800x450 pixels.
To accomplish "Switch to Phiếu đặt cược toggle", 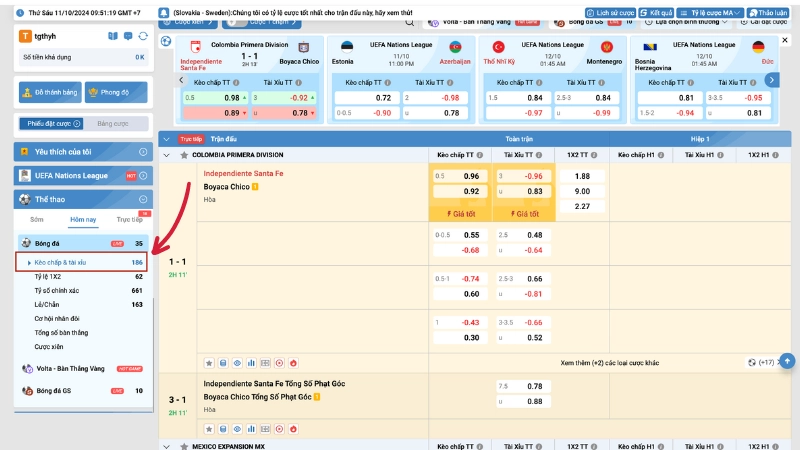I will point(50,123).
